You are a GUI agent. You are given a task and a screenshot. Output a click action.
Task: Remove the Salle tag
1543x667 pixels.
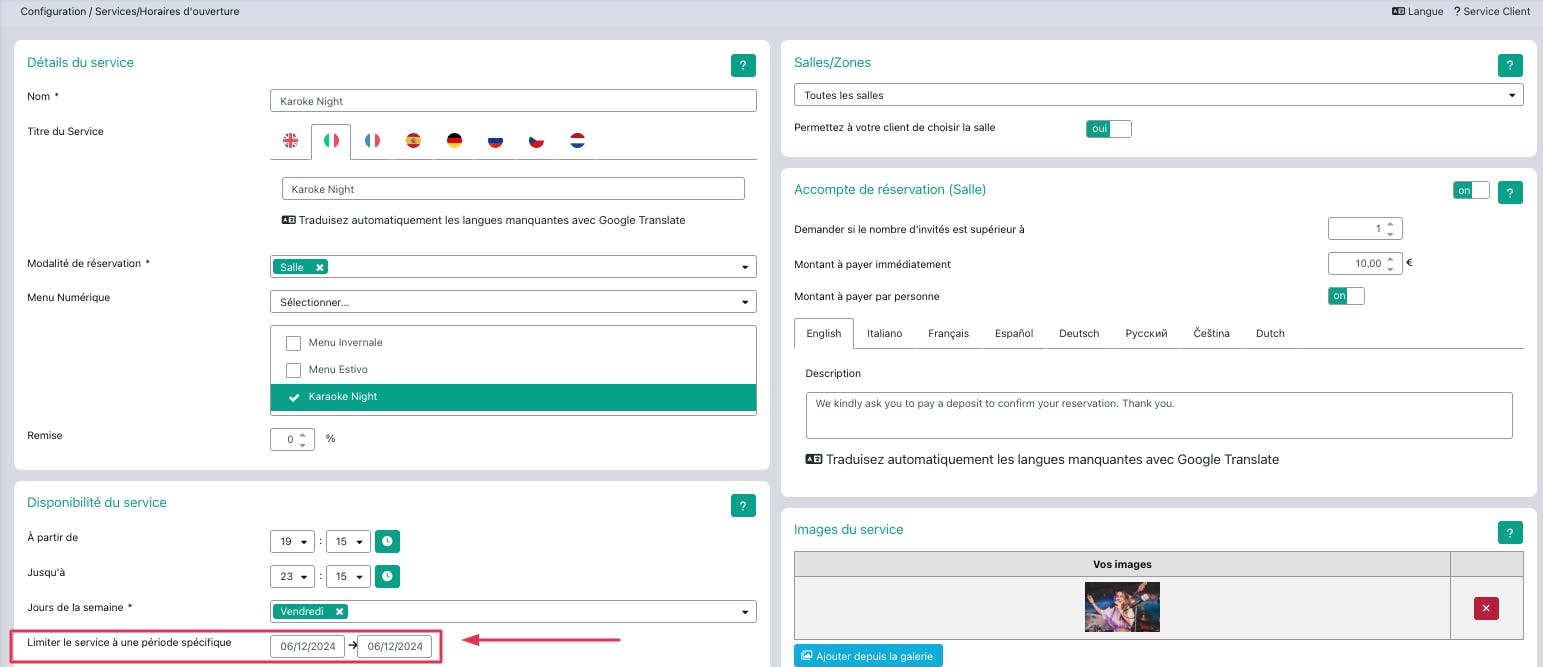pyautogui.click(x=319, y=267)
